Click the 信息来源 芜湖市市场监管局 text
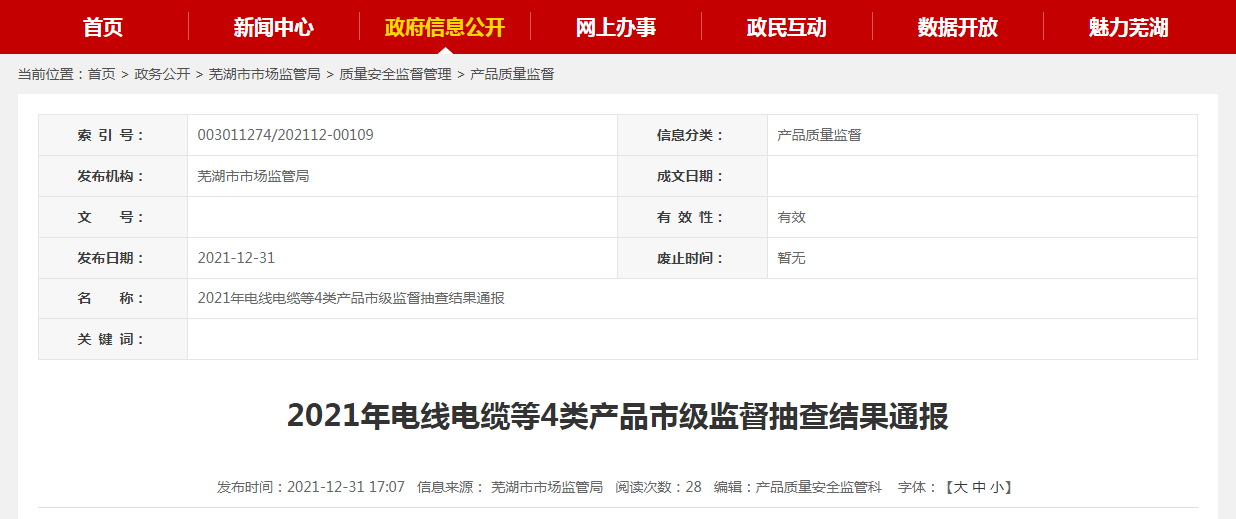Screen dimensions: 1236x519 tap(547, 487)
